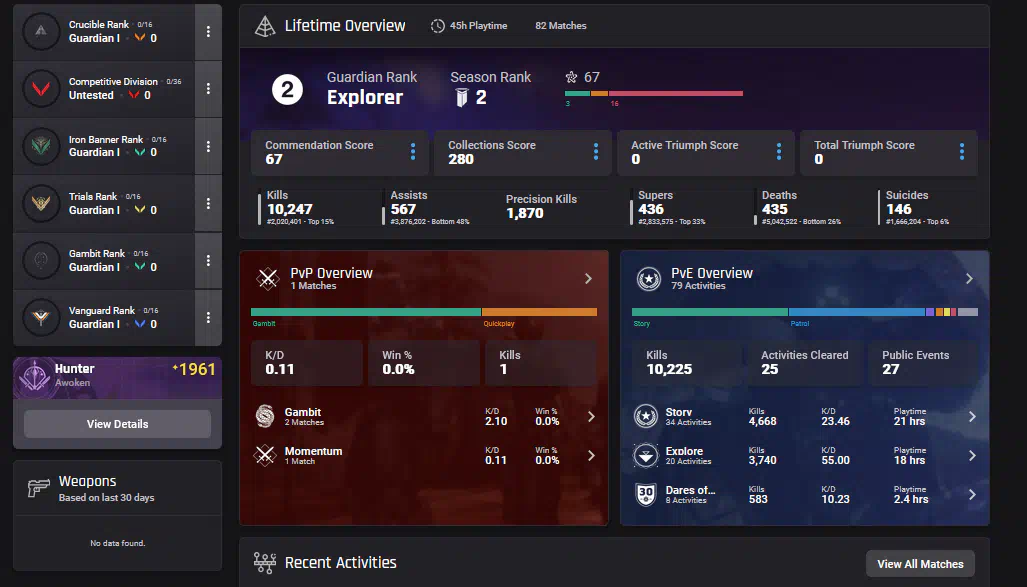Expand PvE Overview with chevron arrow
1027x587 pixels.
[x=969, y=278]
